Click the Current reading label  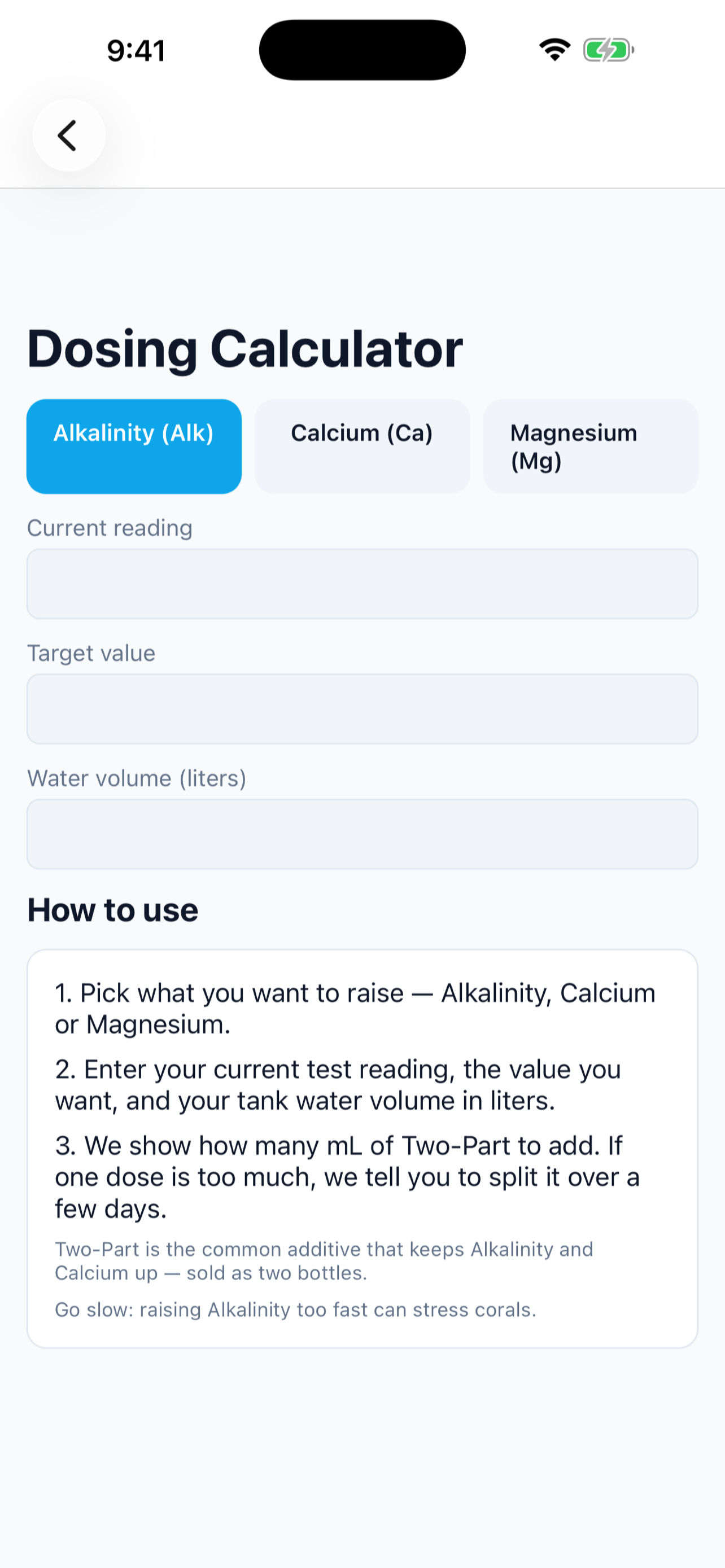click(110, 528)
